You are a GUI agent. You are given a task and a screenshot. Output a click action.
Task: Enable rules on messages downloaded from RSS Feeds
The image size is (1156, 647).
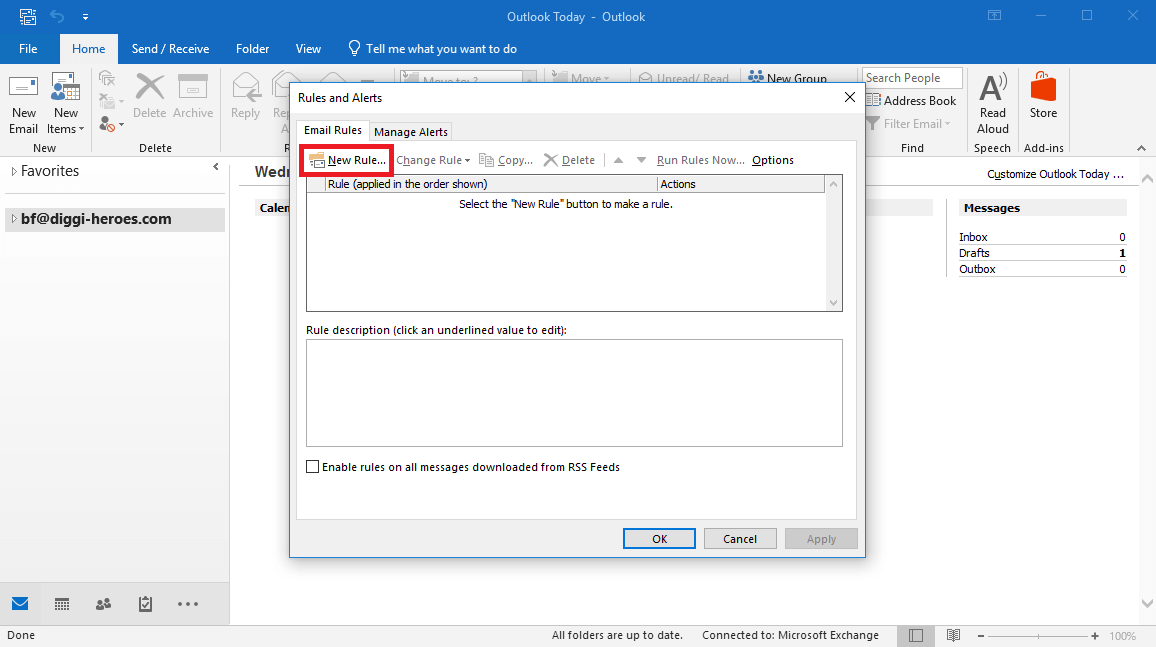[x=312, y=466]
